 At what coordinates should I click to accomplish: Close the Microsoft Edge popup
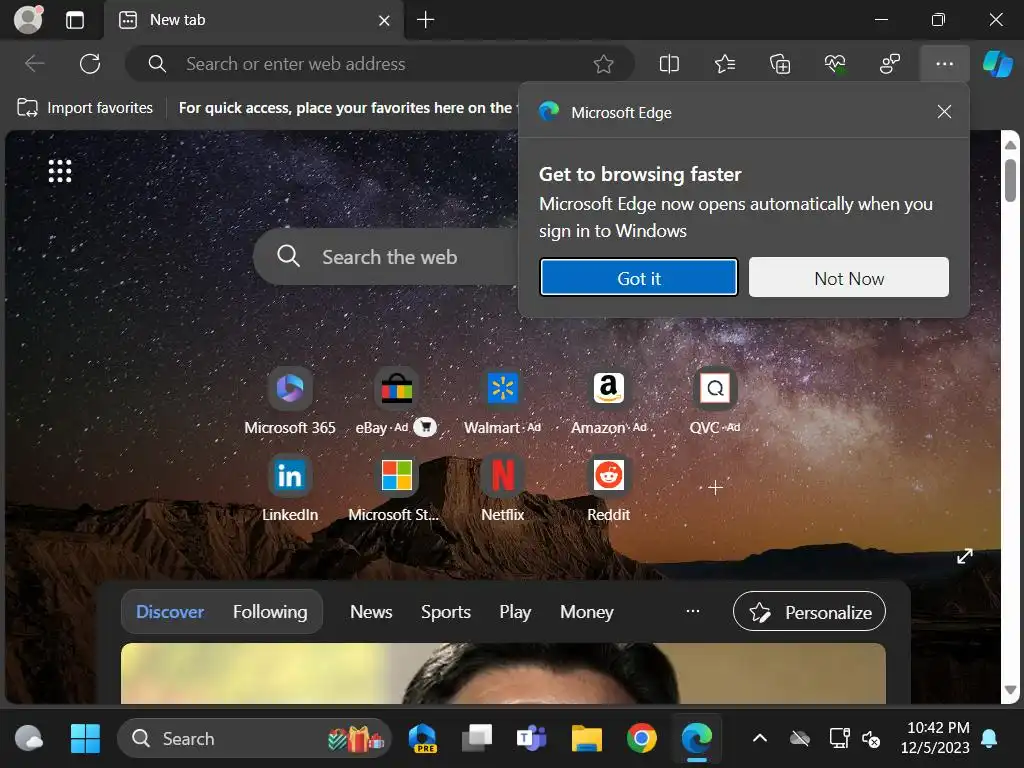click(944, 112)
